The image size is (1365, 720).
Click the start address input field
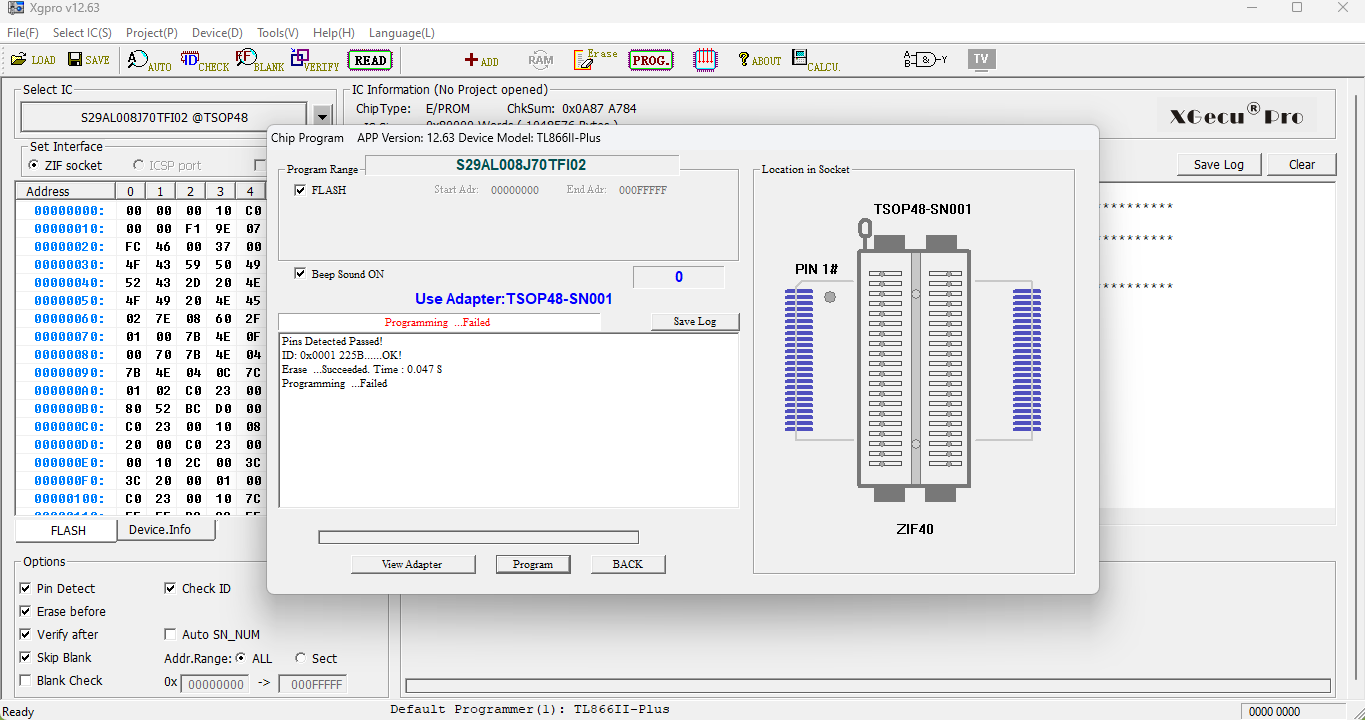(214, 684)
